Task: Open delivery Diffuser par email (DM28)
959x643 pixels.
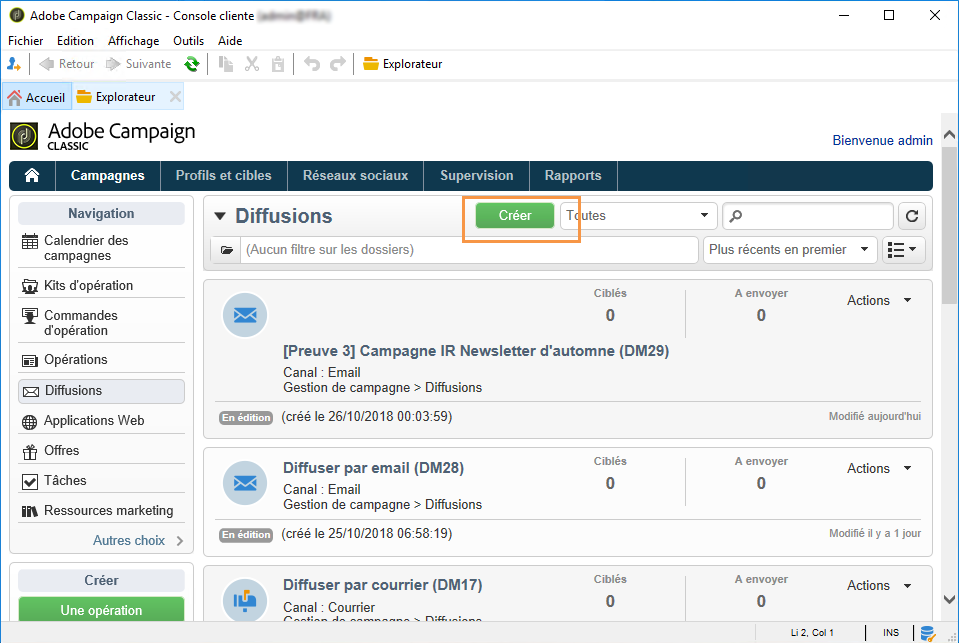Action: tap(373, 468)
